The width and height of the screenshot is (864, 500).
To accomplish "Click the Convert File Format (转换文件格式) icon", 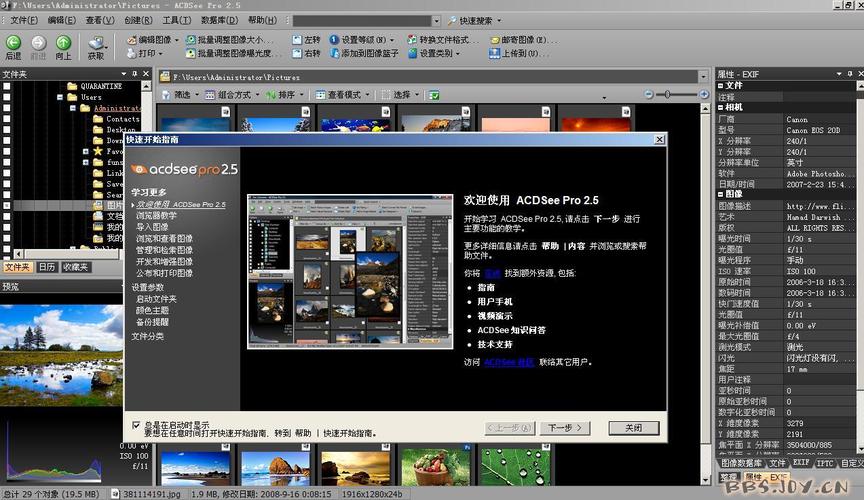I will point(412,40).
